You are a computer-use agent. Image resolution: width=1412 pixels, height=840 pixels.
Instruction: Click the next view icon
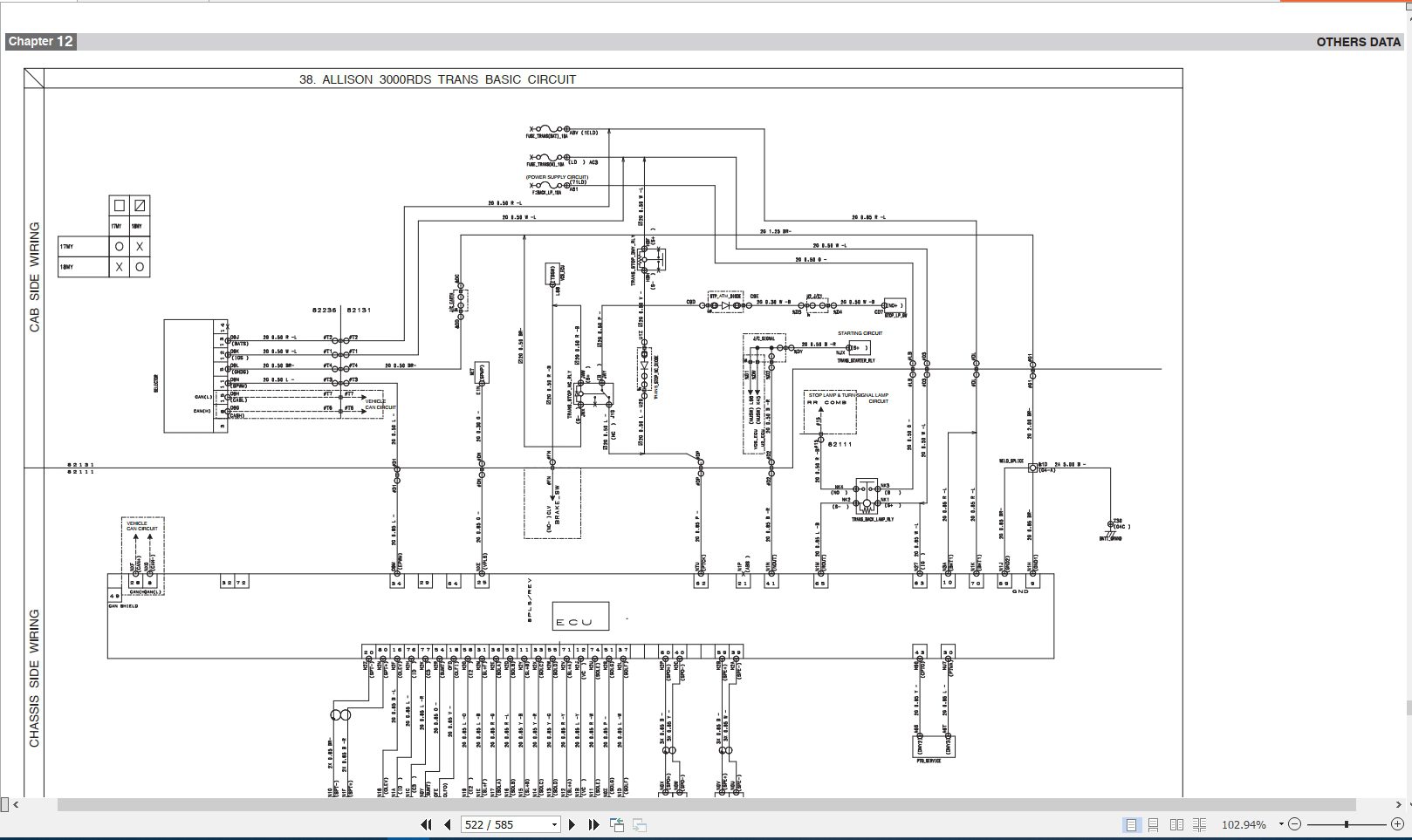tap(640, 824)
